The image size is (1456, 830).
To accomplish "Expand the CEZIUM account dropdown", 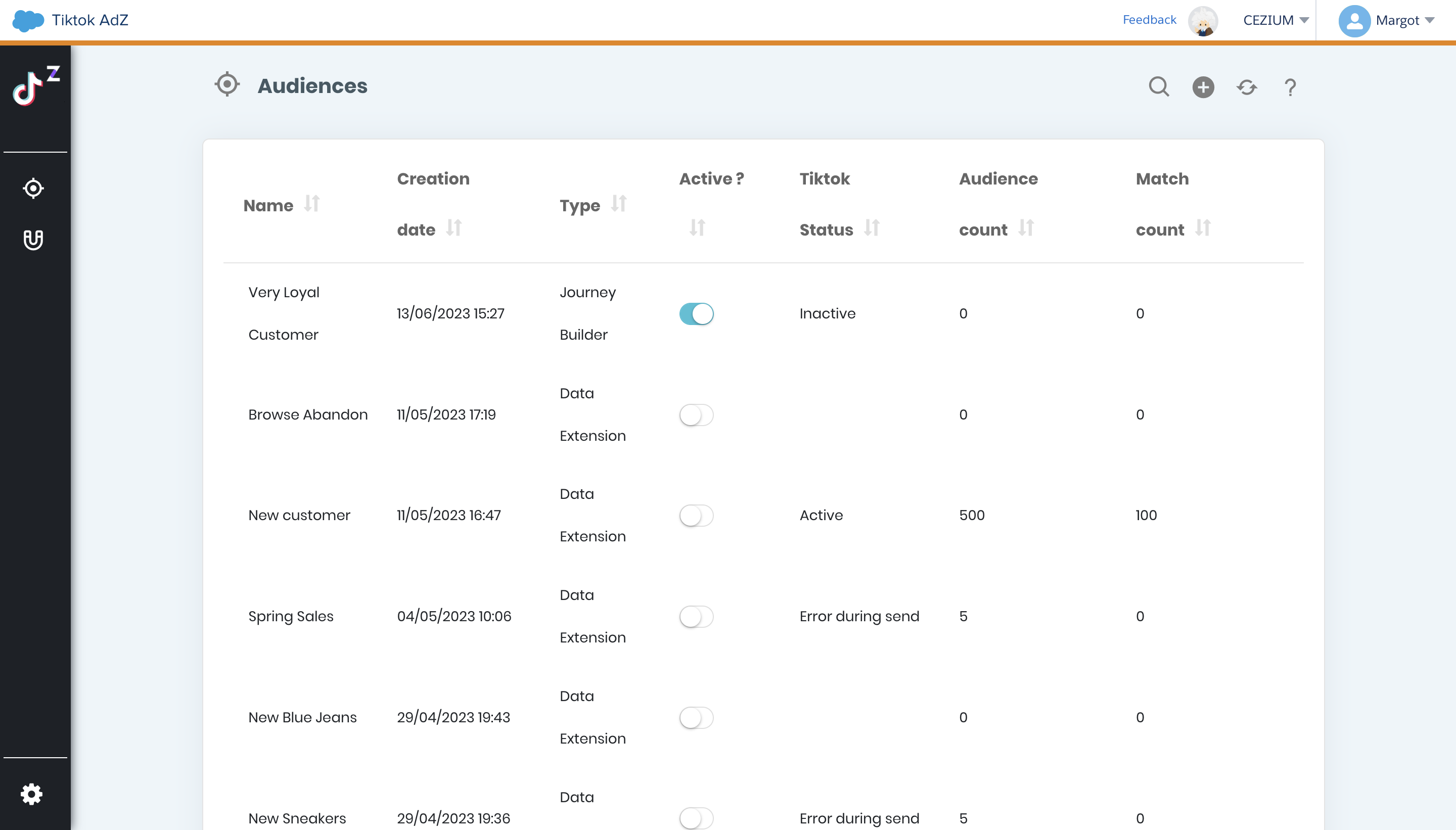I will point(1270,20).
